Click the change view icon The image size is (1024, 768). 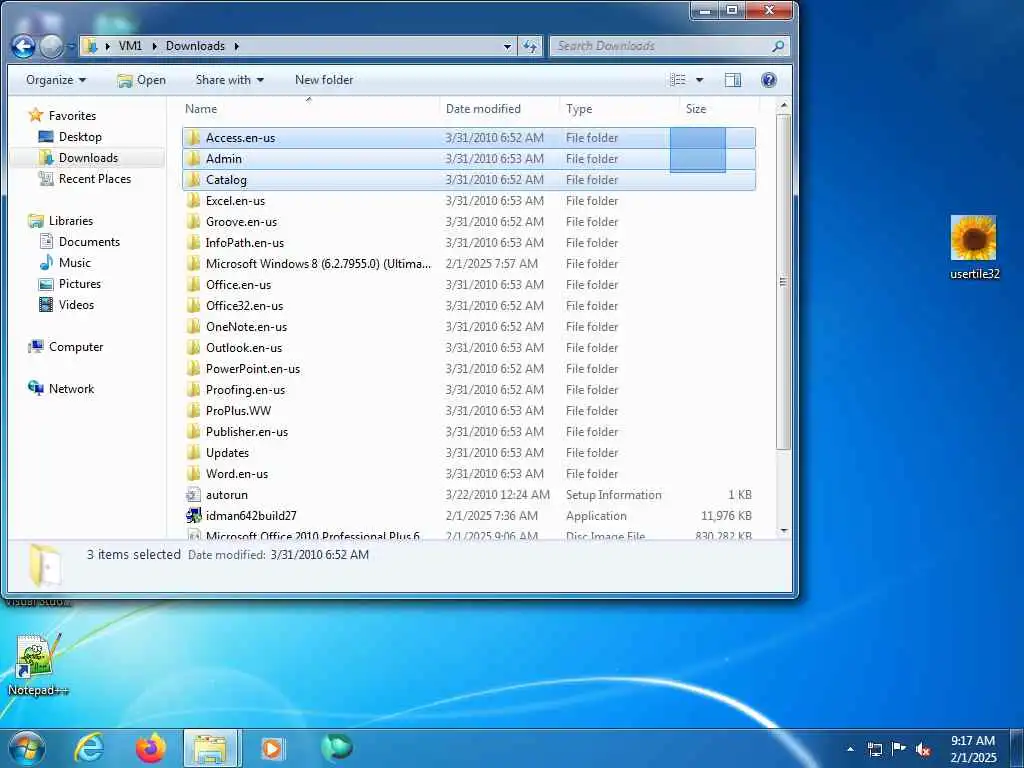pyautogui.click(x=678, y=80)
